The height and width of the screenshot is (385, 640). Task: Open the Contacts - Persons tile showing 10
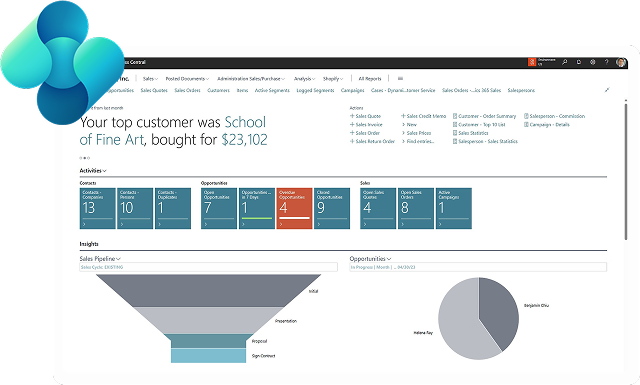[x=135, y=208]
